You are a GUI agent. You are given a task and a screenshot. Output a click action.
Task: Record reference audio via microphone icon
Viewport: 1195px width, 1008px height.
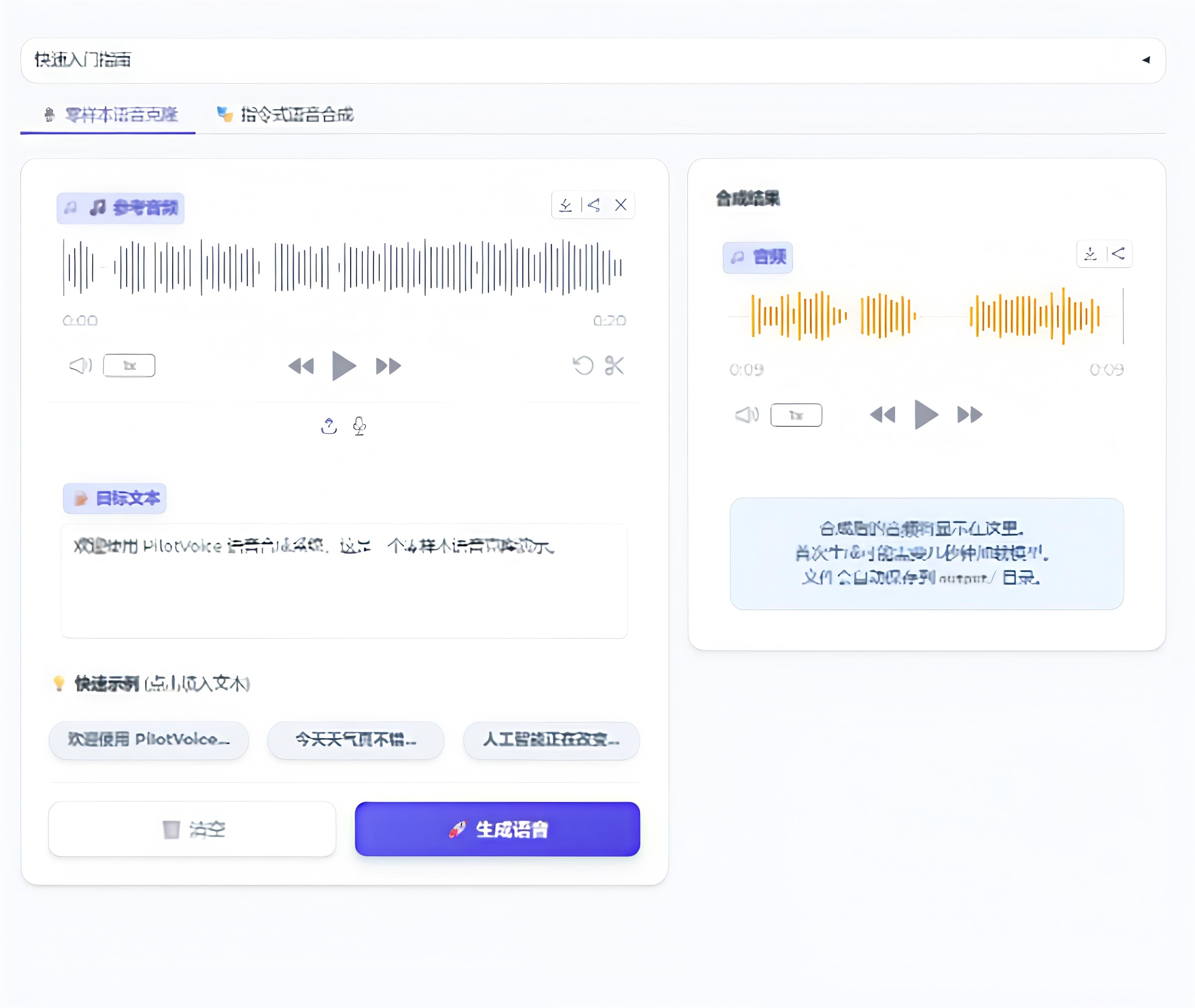[359, 426]
